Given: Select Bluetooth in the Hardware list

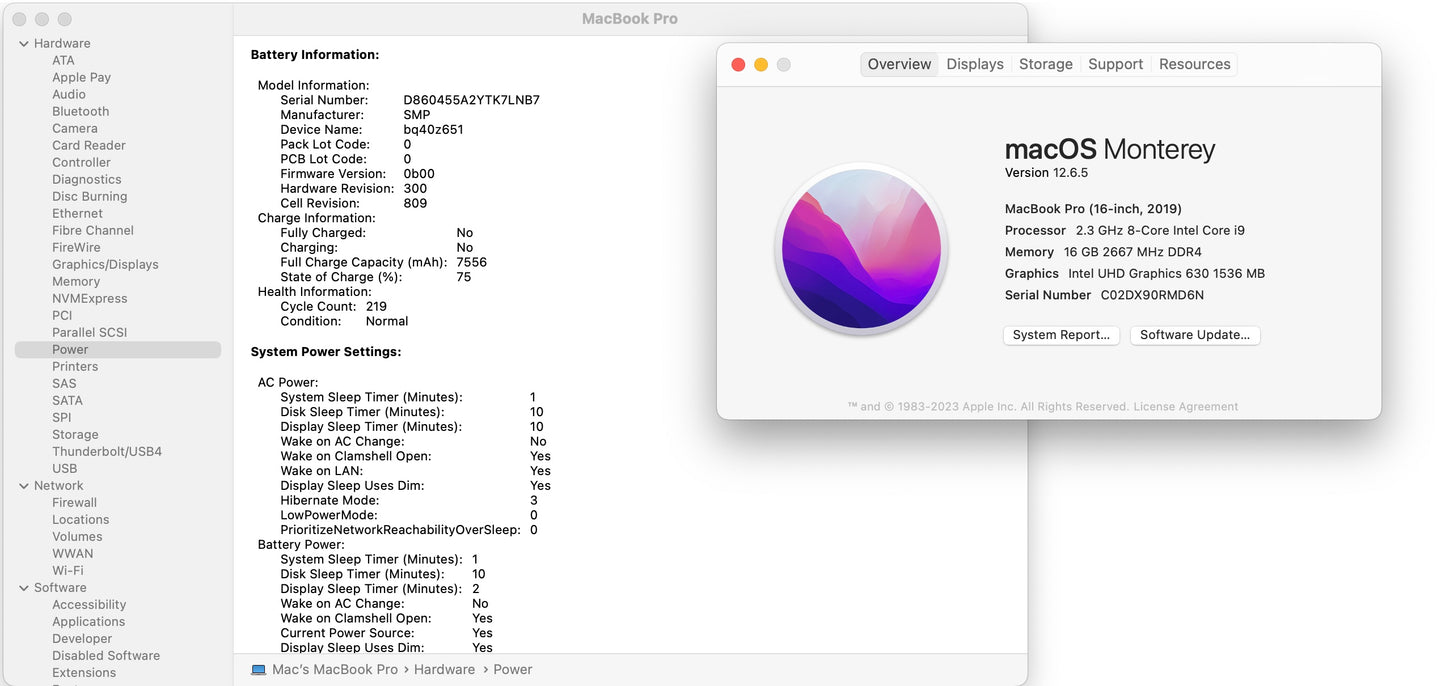Looking at the screenshot, I should coord(80,111).
